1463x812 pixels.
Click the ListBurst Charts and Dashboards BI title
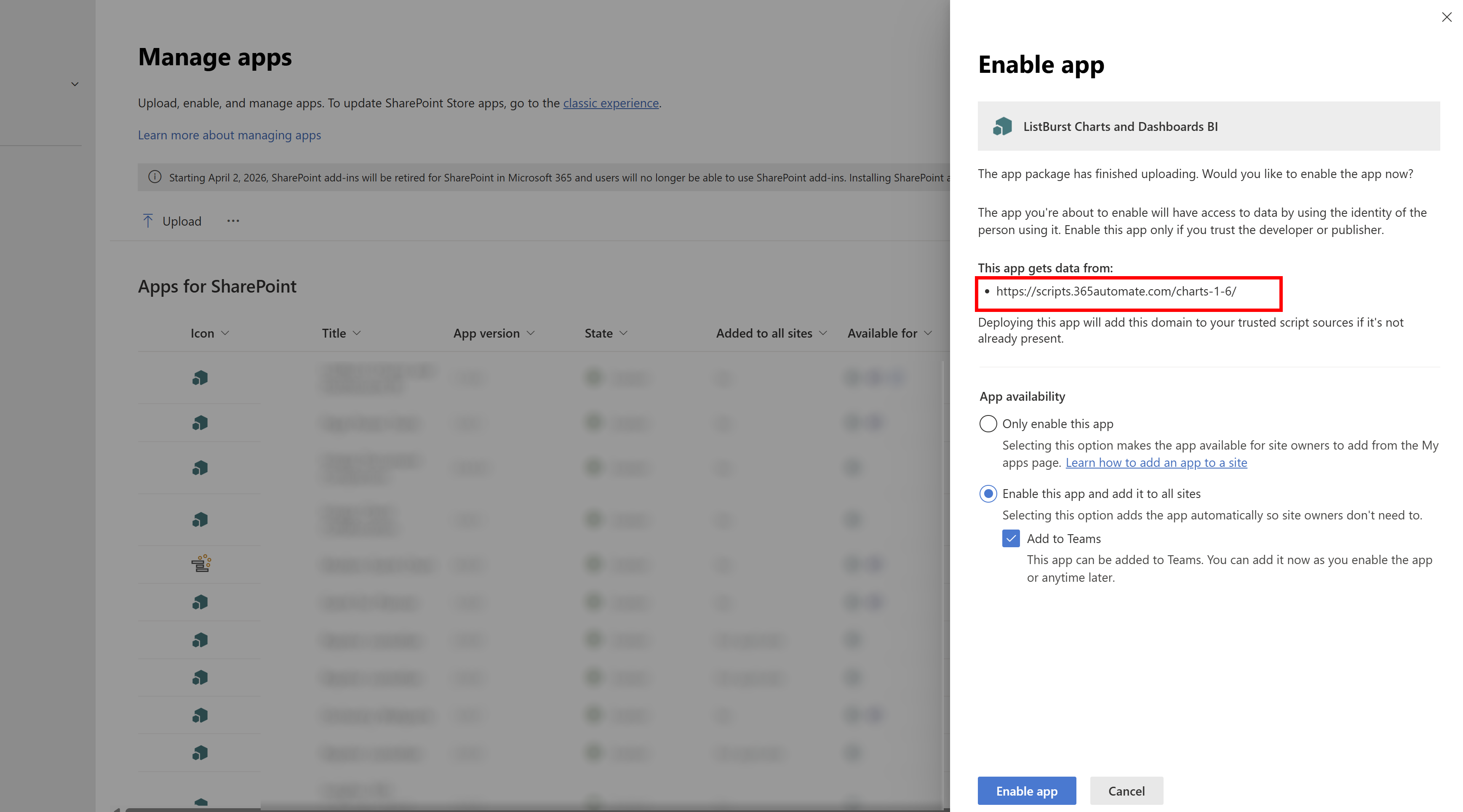coord(1120,126)
